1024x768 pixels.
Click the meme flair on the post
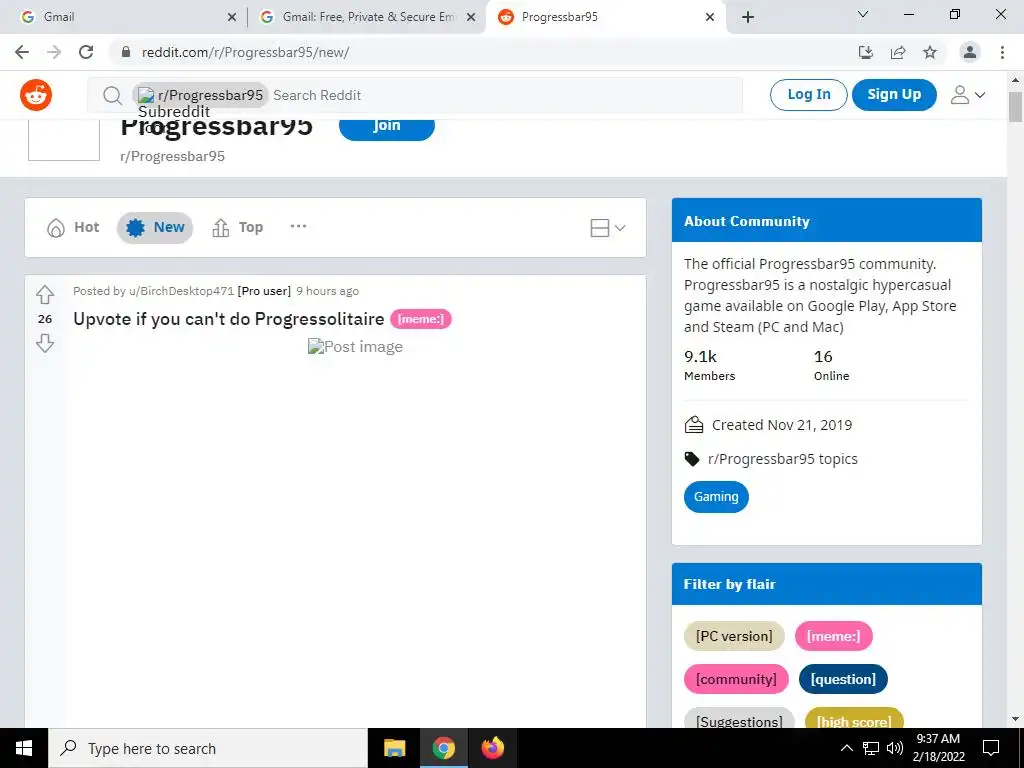421,319
